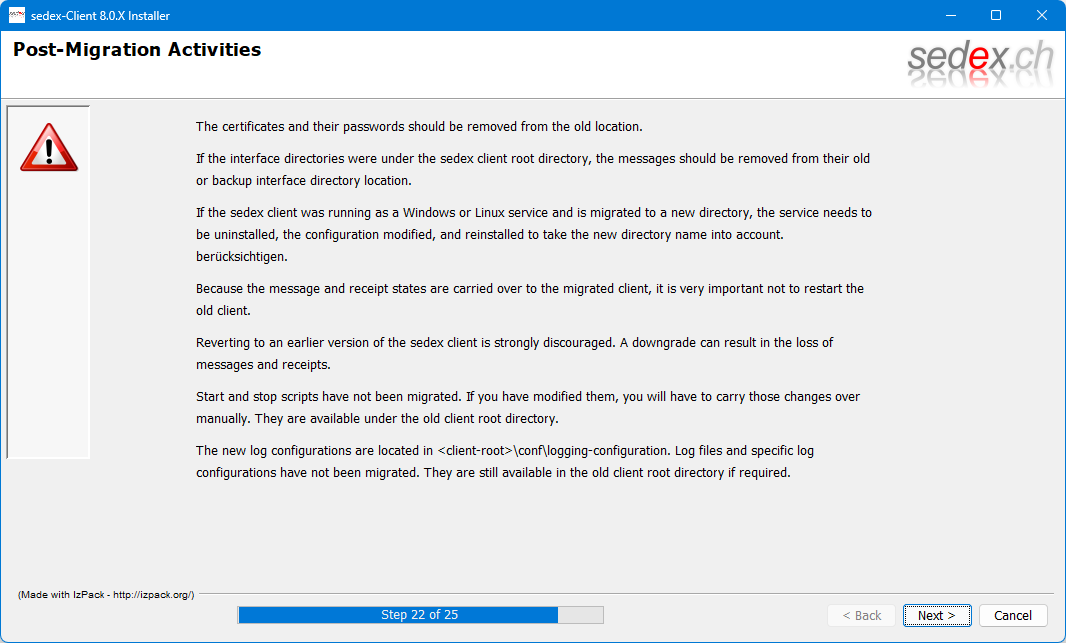Open the Made with IzPack link text
This screenshot has height=643, width=1066.
[106, 594]
